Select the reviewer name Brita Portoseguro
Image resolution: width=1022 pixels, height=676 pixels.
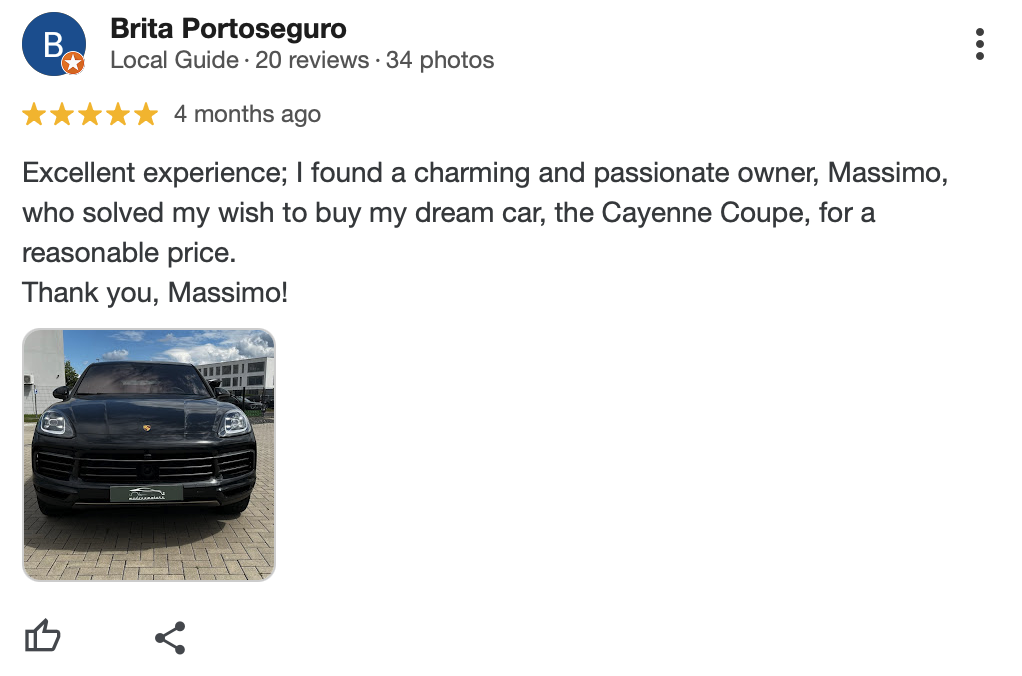pyautogui.click(x=229, y=29)
